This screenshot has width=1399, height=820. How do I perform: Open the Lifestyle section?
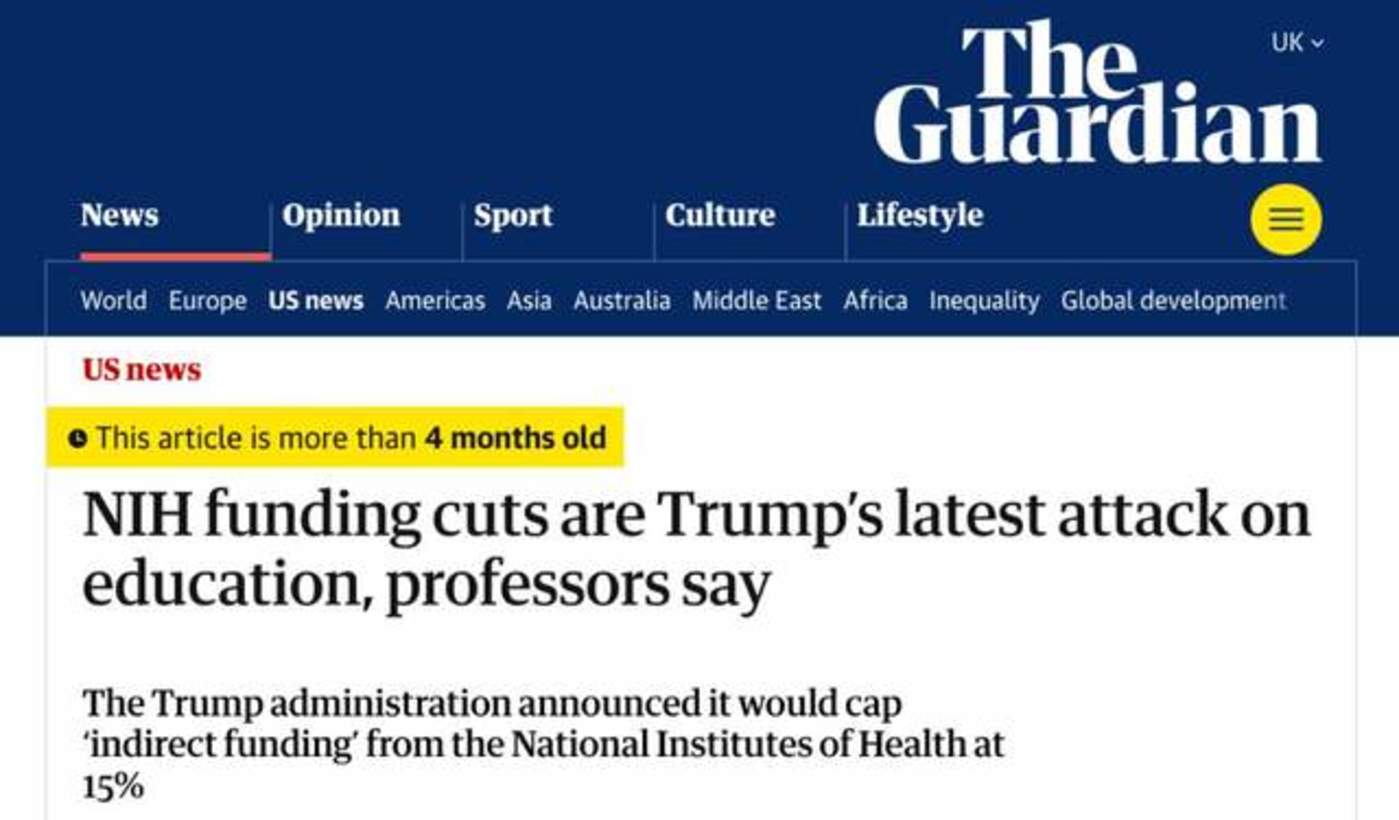(920, 215)
